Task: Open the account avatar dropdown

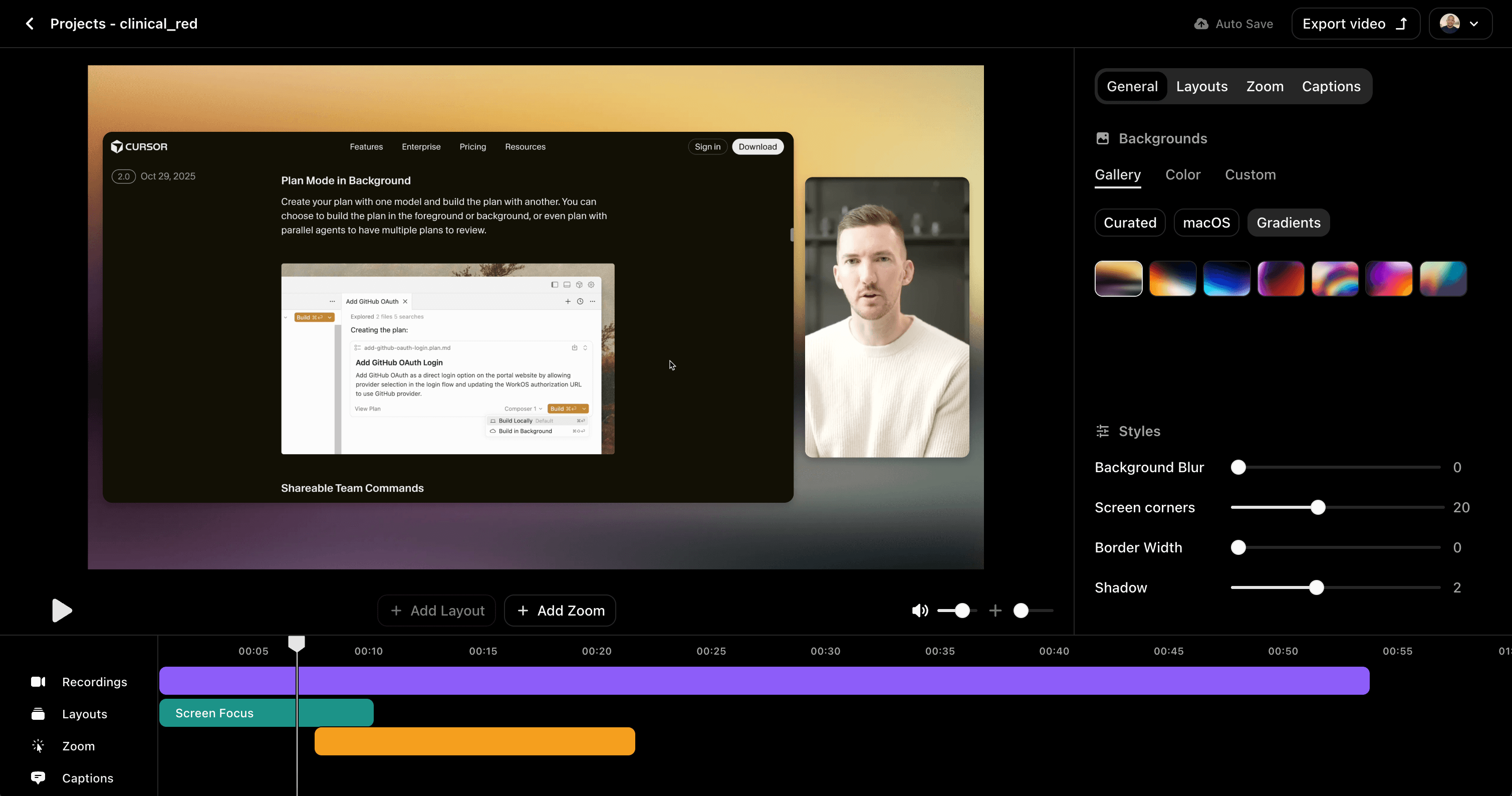Action: click(1460, 24)
